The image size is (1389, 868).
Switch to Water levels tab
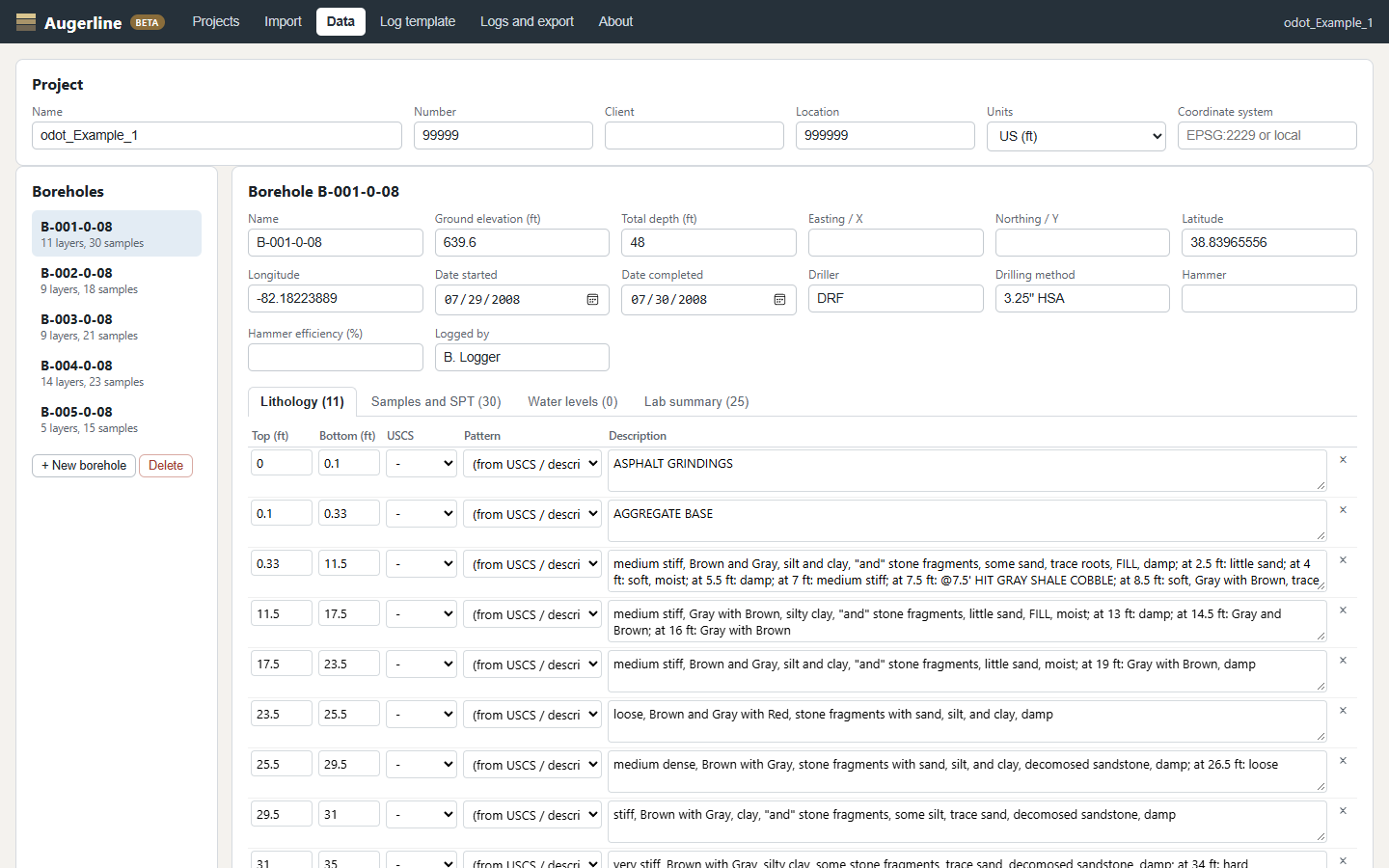pyautogui.click(x=573, y=401)
